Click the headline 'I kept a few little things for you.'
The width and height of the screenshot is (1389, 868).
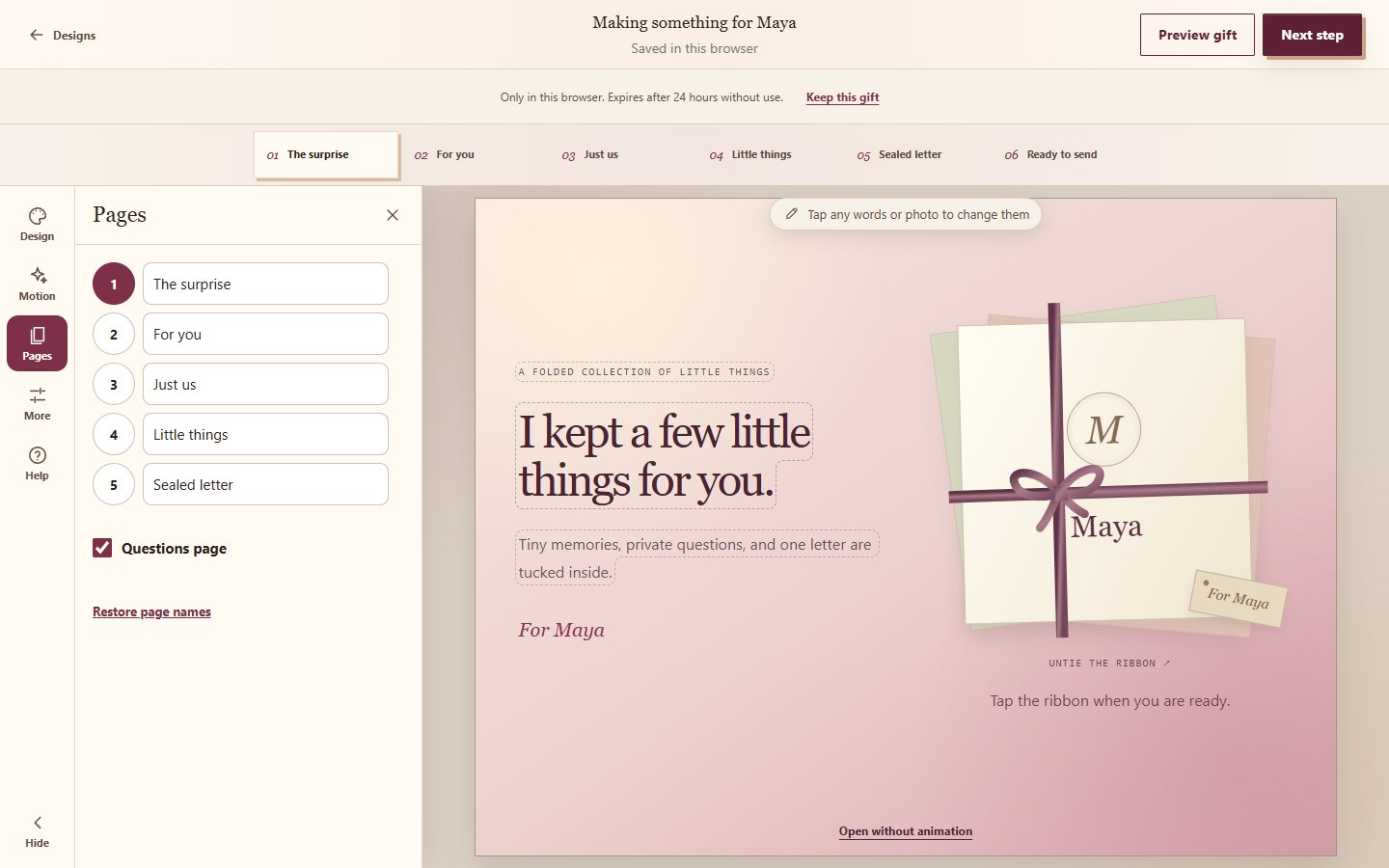click(665, 456)
